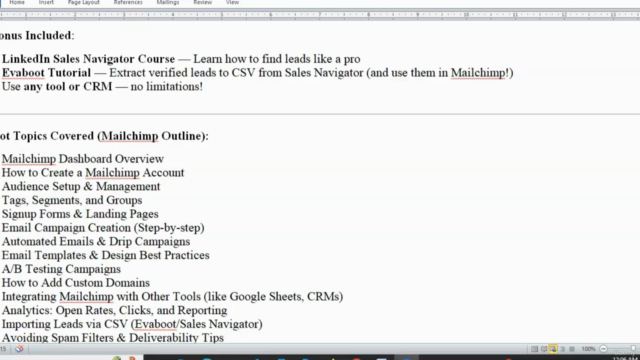Click 'How to Create a Mailchimp Account'
This screenshot has height=360, width=640.
[x=93, y=173]
